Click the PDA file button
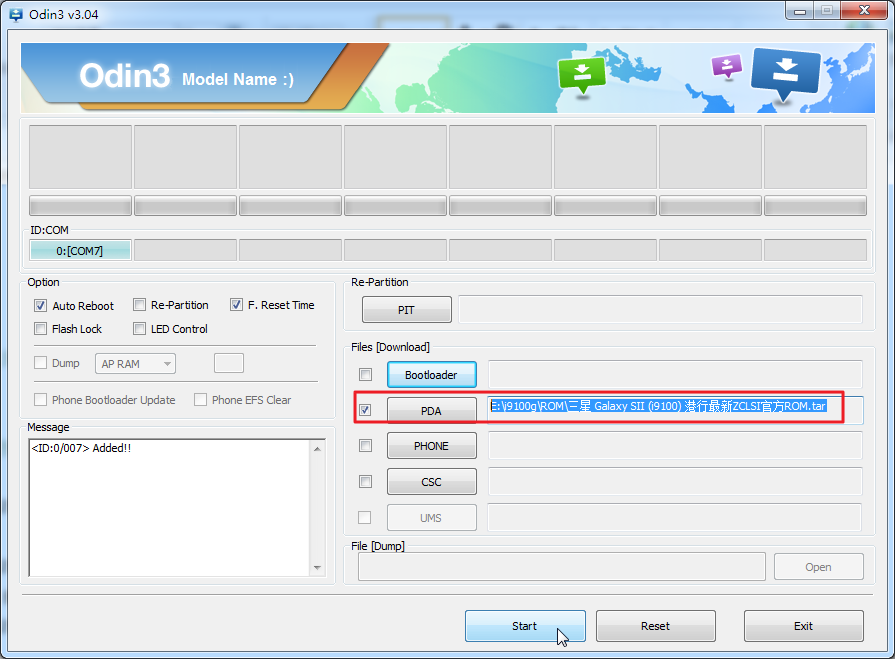895x659 pixels. click(x=432, y=411)
